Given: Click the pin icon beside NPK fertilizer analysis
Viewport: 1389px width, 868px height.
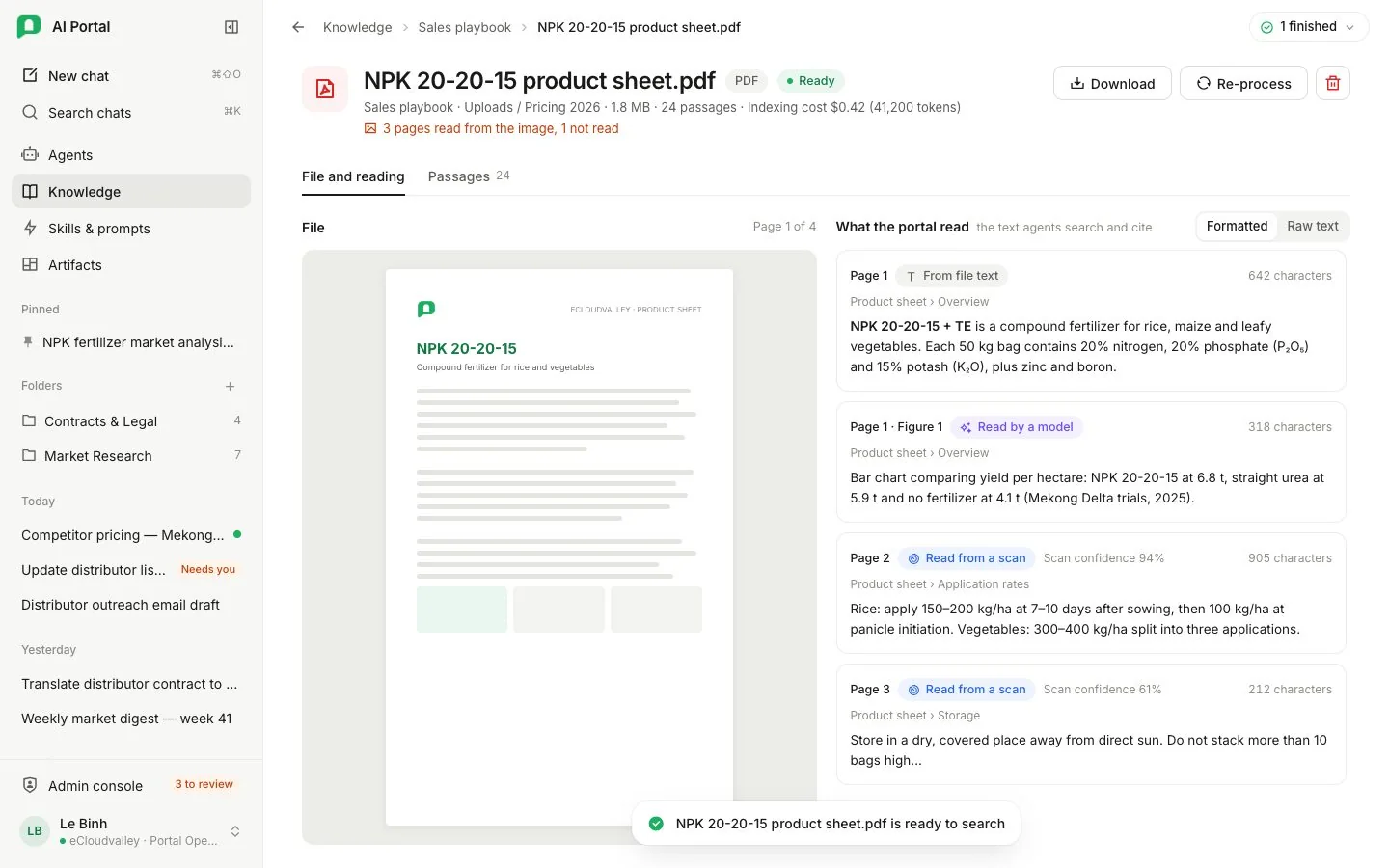Looking at the screenshot, I should point(28,342).
